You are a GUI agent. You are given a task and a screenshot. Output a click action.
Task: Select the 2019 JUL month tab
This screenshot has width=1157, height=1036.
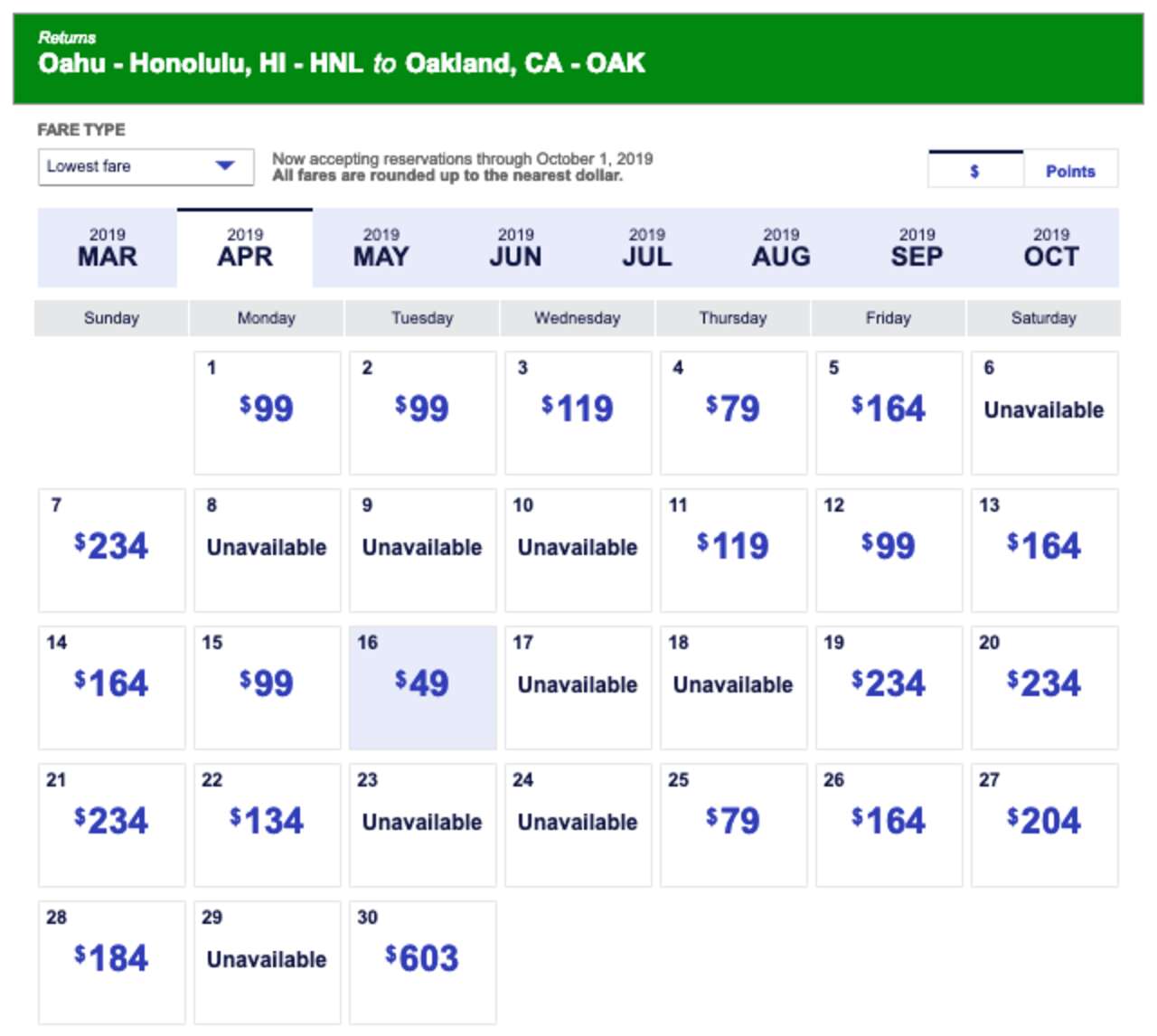[647, 248]
